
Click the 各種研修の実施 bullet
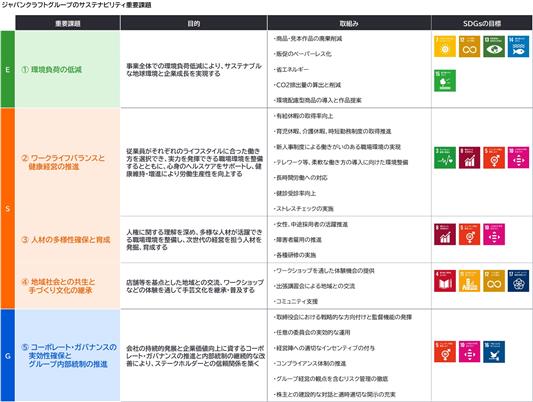[295, 255]
